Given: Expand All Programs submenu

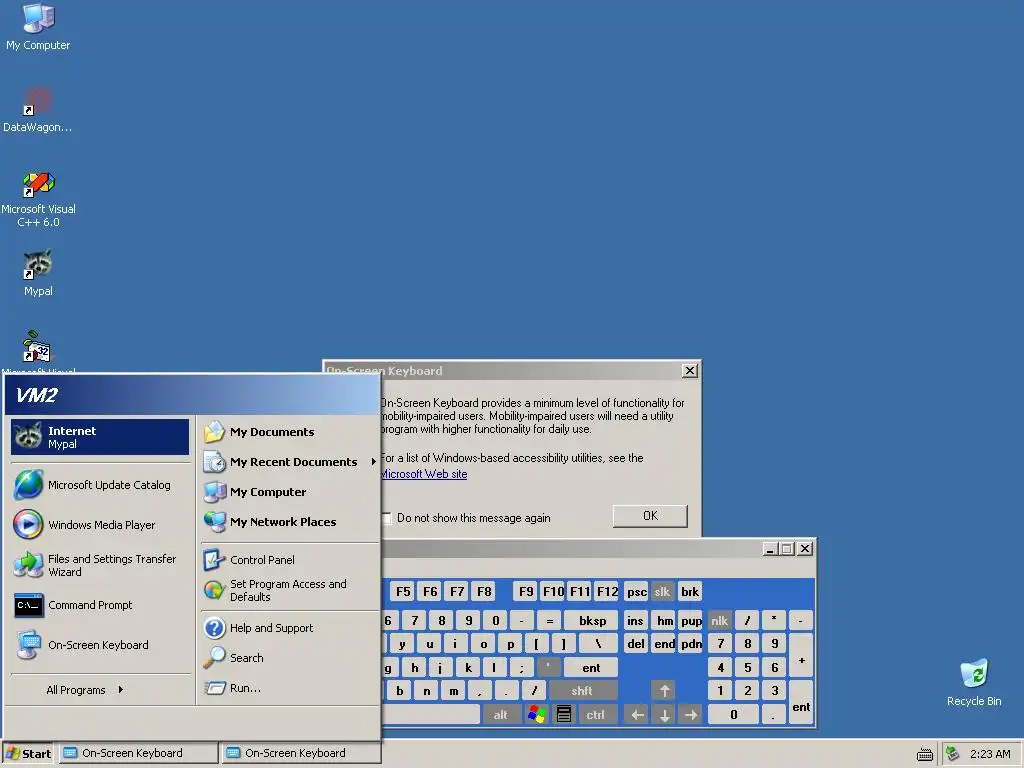Looking at the screenshot, I should [85, 690].
